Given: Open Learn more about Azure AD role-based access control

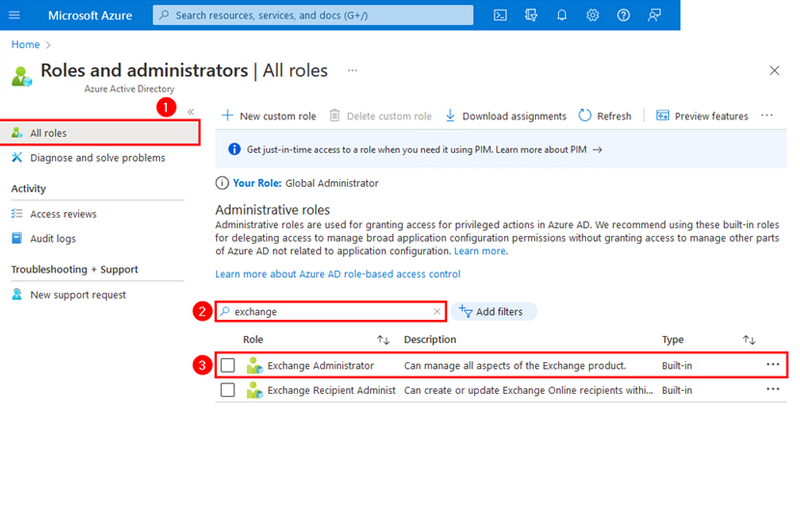Looking at the screenshot, I should [338, 274].
